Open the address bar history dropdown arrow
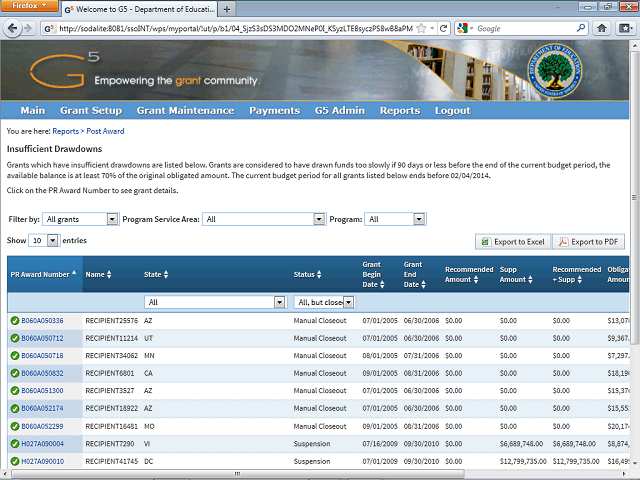This screenshot has height=480, width=640. (x=432, y=28)
